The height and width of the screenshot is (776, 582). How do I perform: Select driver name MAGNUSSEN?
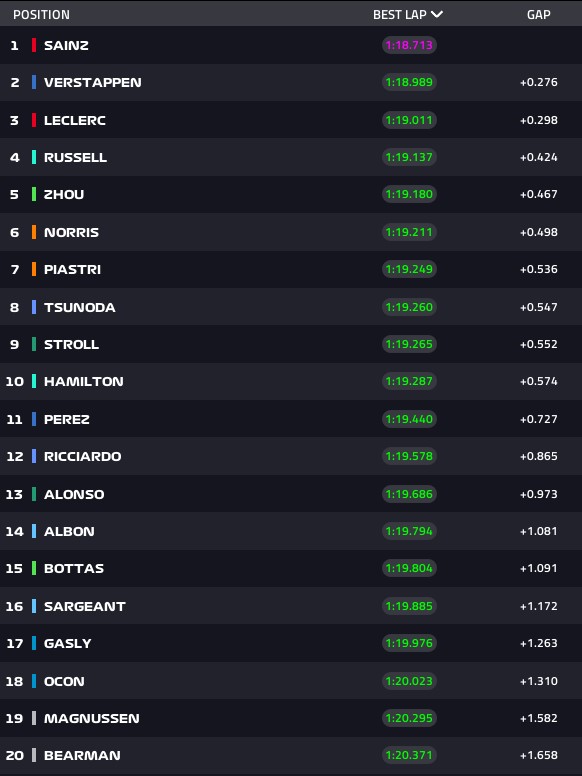(x=92, y=718)
